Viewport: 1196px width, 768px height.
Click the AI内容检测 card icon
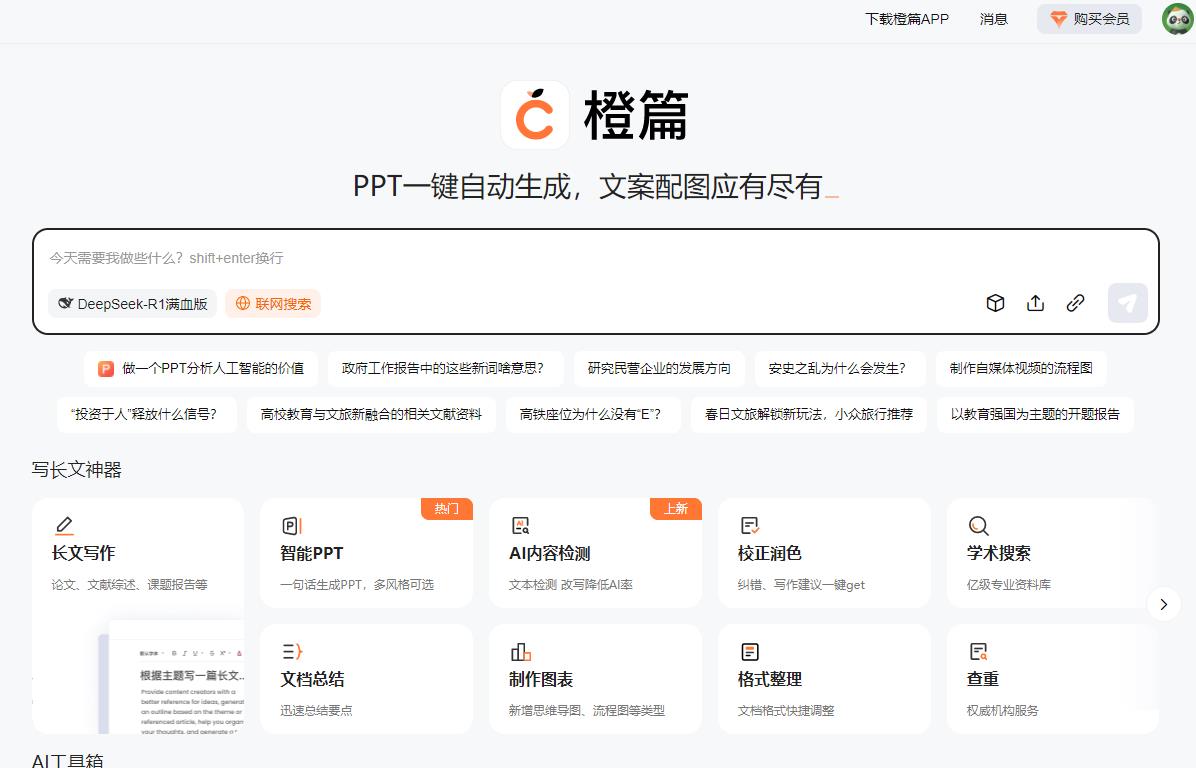click(x=520, y=525)
